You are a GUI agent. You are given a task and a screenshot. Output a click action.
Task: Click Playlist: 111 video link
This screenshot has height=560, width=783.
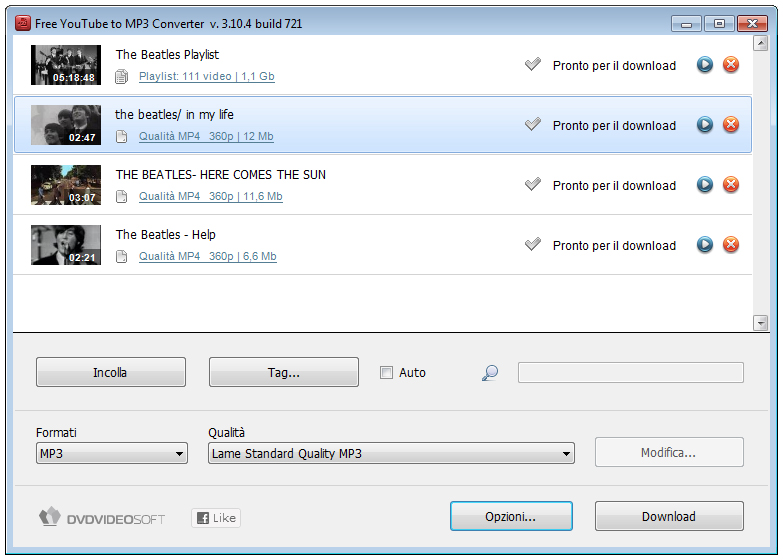tap(206, 77)
